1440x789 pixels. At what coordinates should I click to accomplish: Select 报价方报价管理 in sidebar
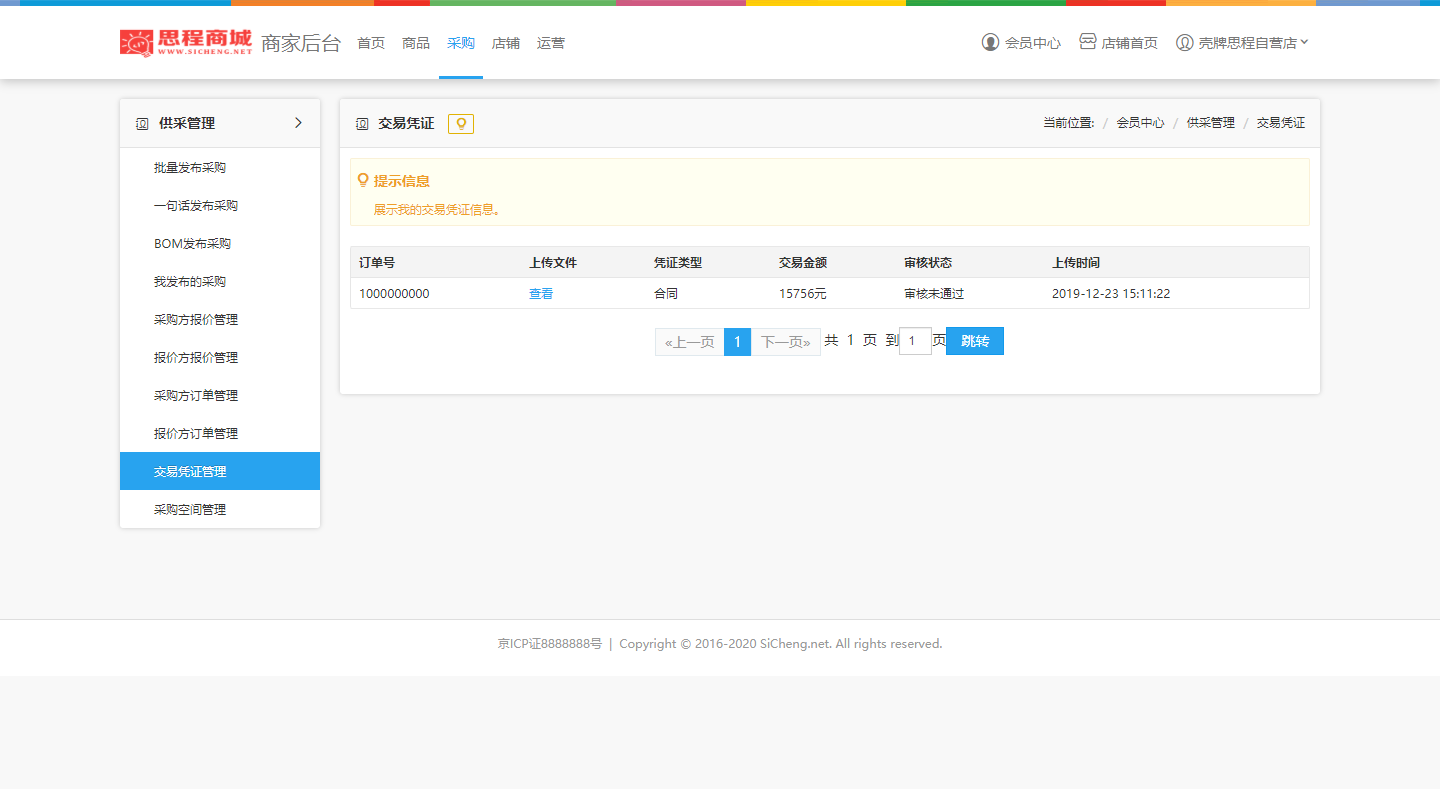point(220,357)
